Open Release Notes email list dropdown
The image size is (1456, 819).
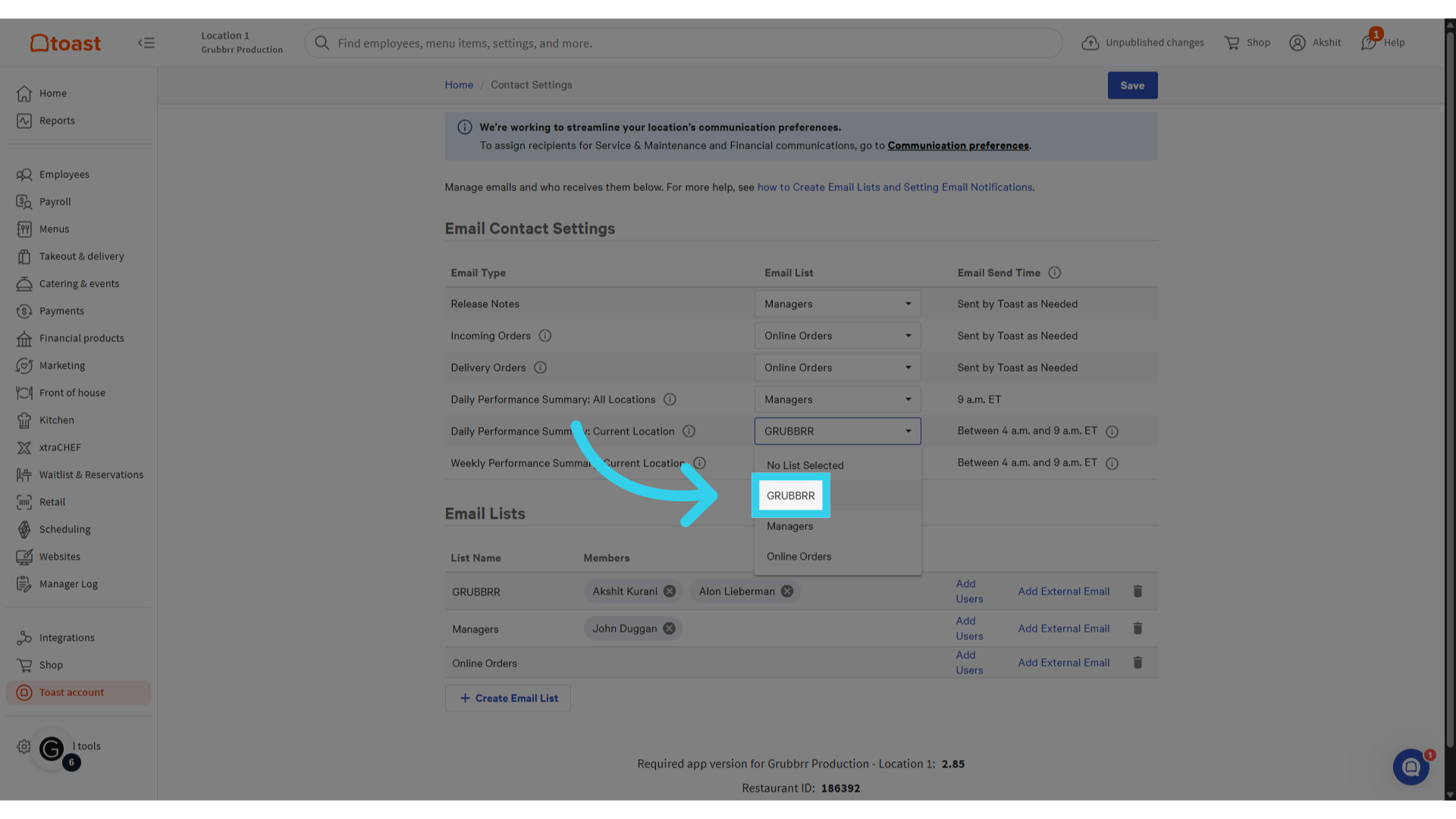click(x=837, y=304)
